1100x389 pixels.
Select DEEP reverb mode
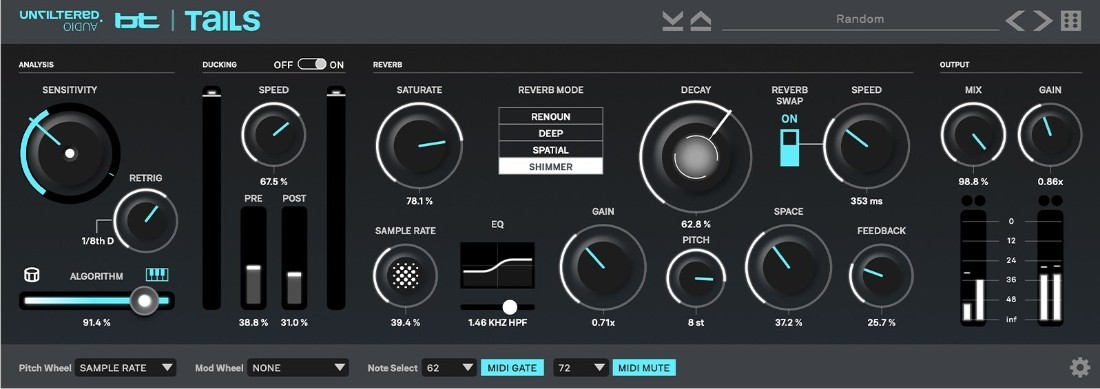coord(551,133)
